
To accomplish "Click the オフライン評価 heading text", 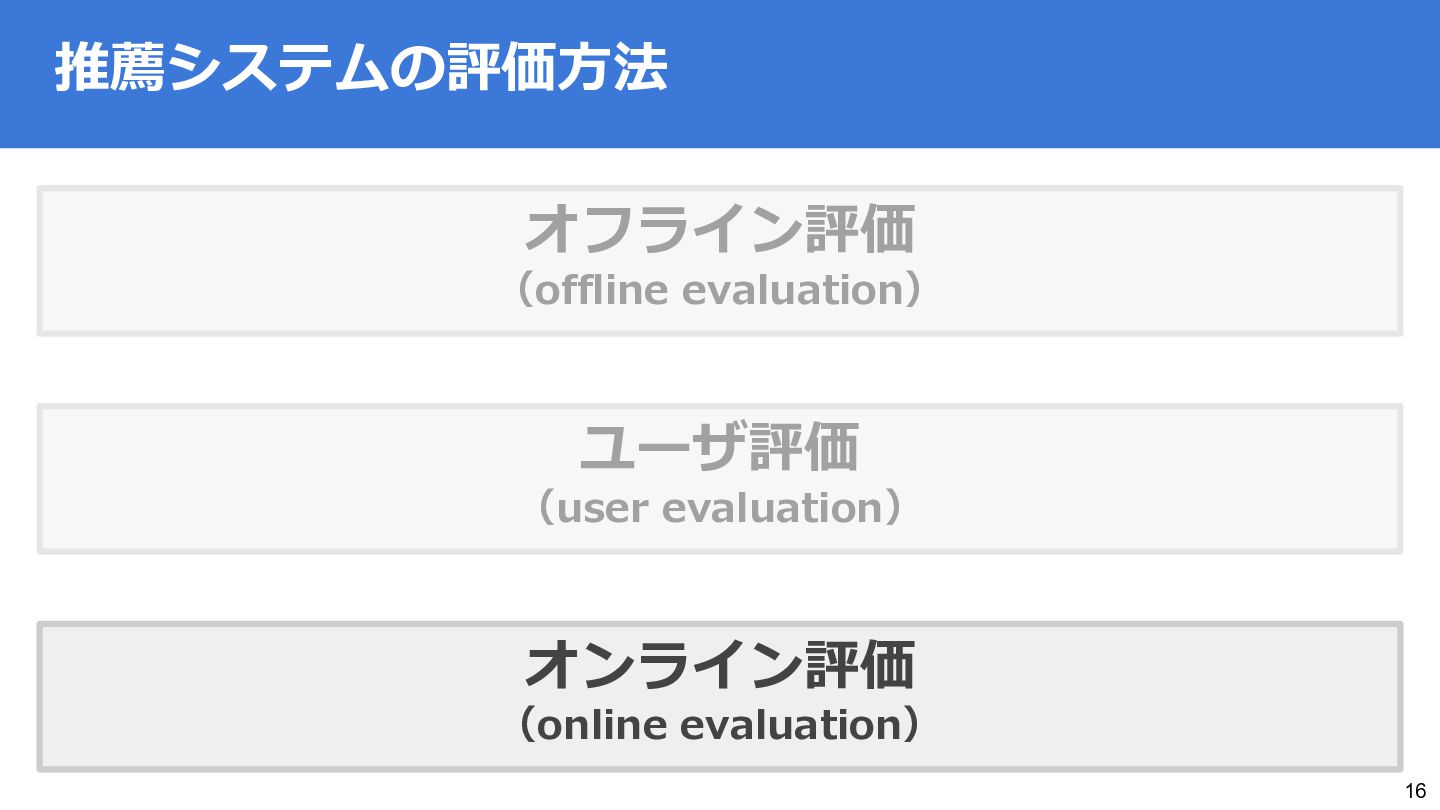I will (719, 231).
